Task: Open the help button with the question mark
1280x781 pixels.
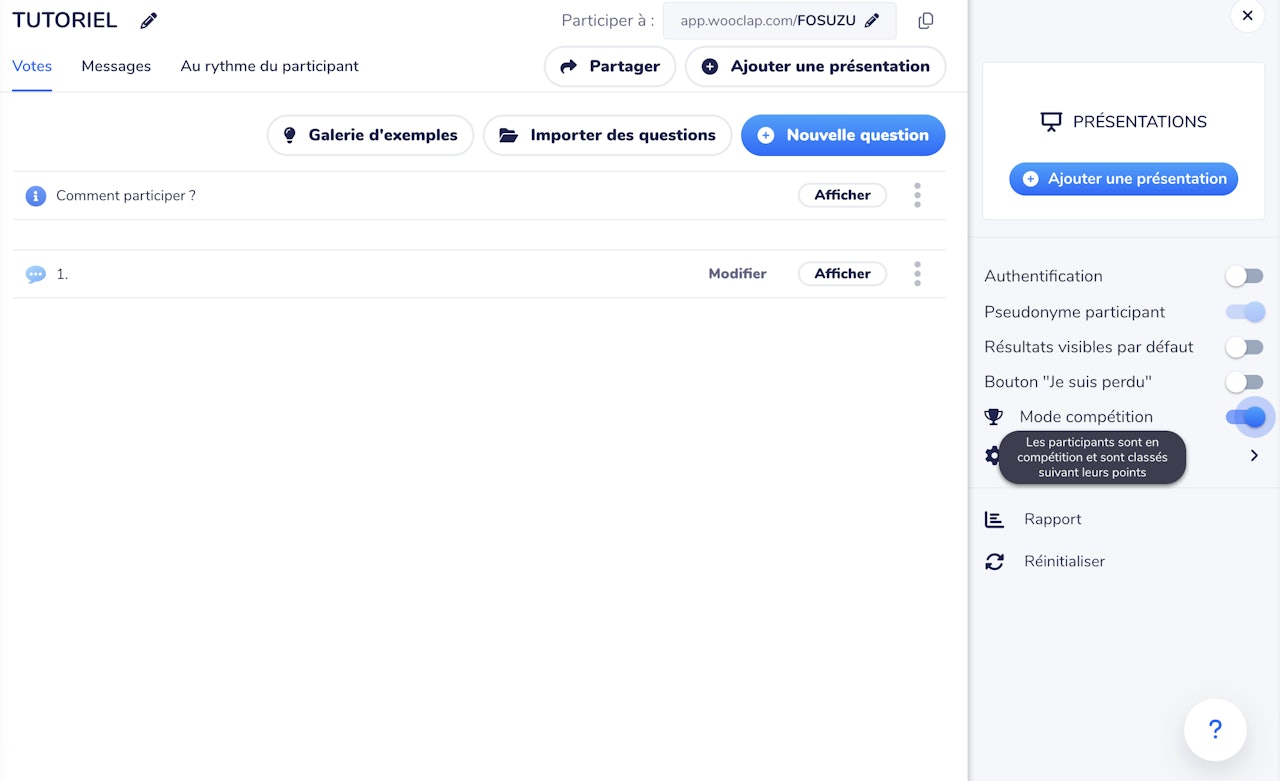Action: pyautogui.click(x=1215, y=730)
